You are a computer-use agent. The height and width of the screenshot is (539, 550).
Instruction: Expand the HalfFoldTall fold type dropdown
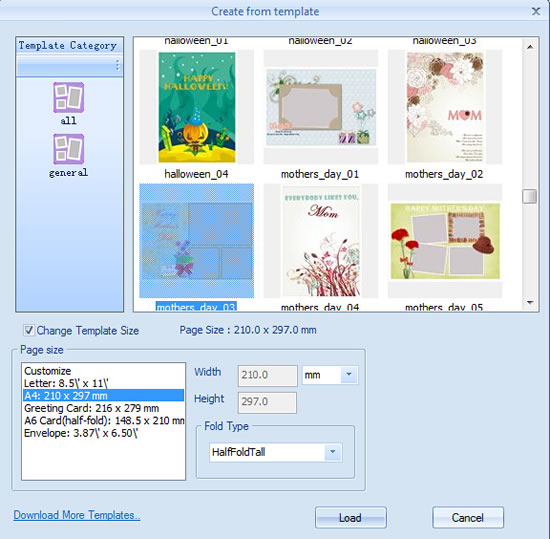point(333,452)
